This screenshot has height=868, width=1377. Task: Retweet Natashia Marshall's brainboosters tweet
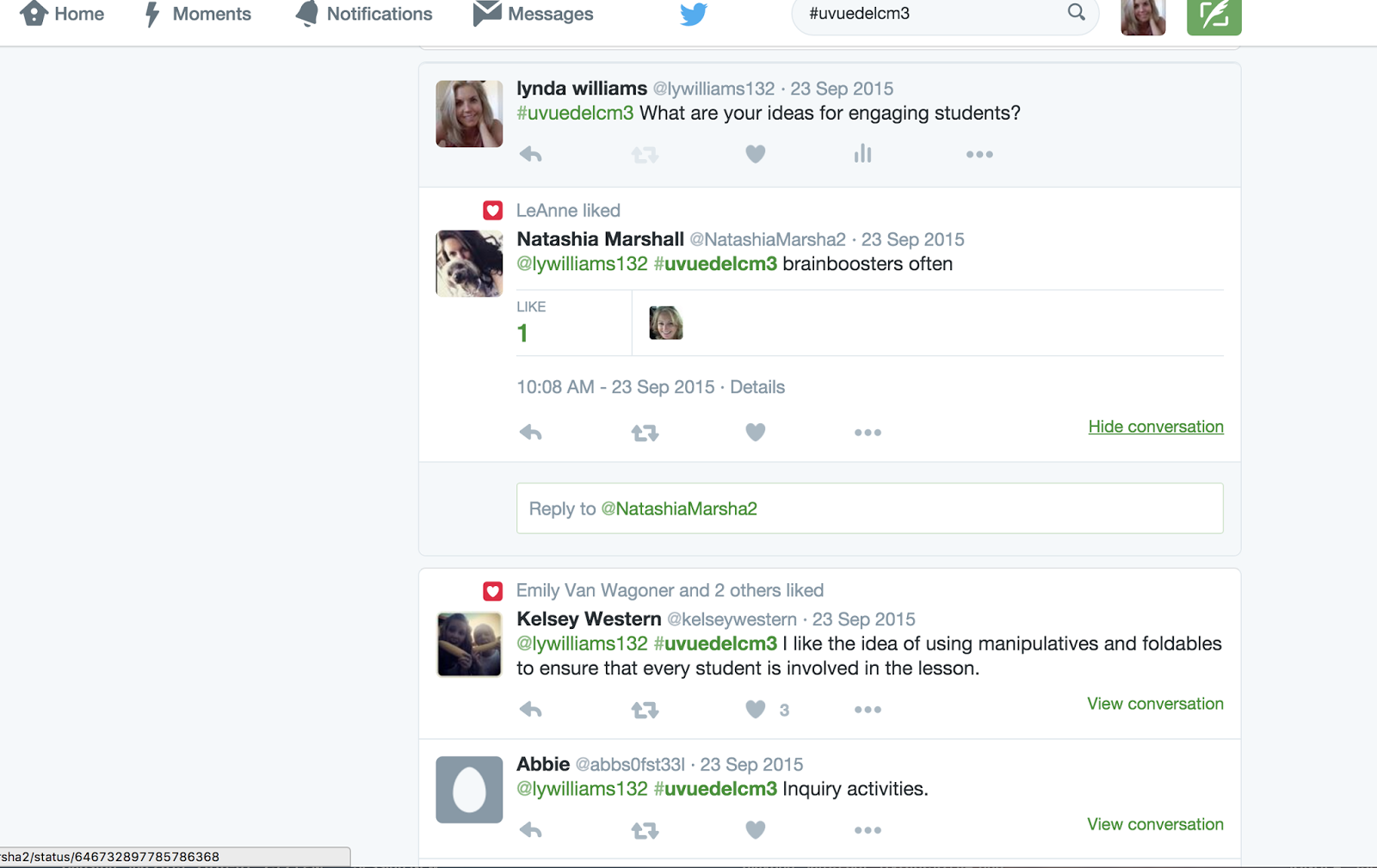(x=645, y=433)
